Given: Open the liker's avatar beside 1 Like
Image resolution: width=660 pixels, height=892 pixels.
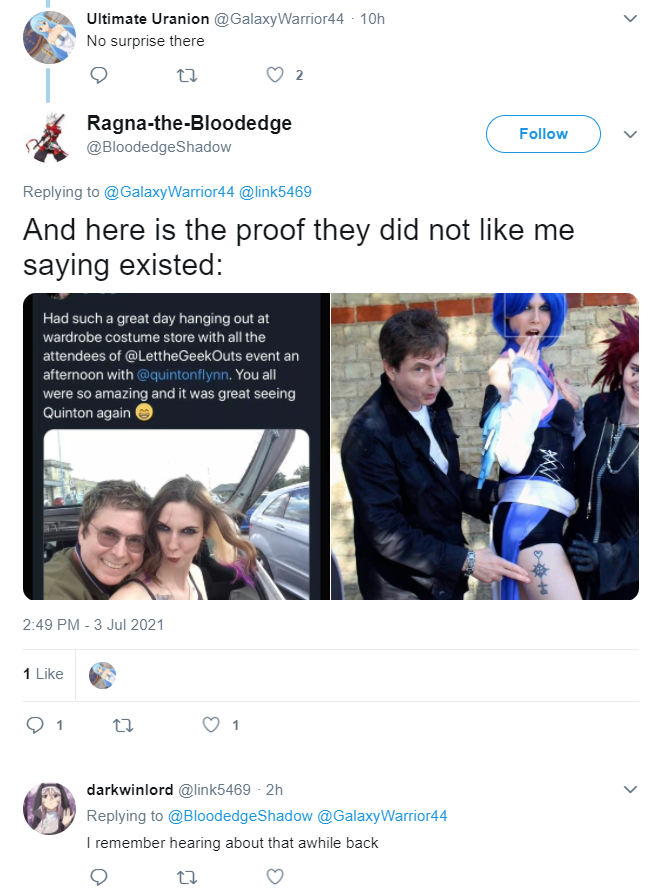Looking at the screenshot, I should coord(102,675).
